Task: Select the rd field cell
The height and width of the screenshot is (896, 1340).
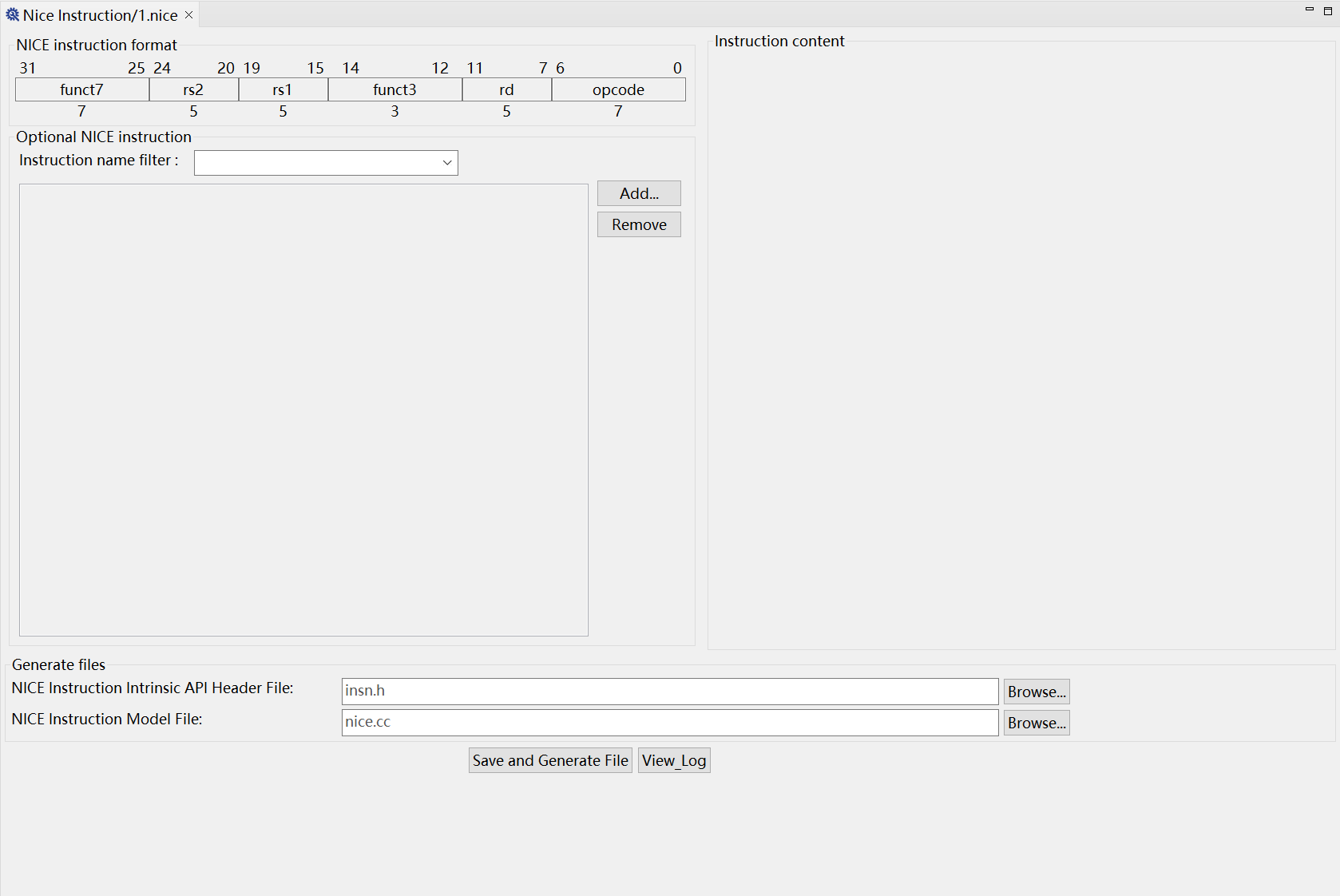Action: [507, 89]
